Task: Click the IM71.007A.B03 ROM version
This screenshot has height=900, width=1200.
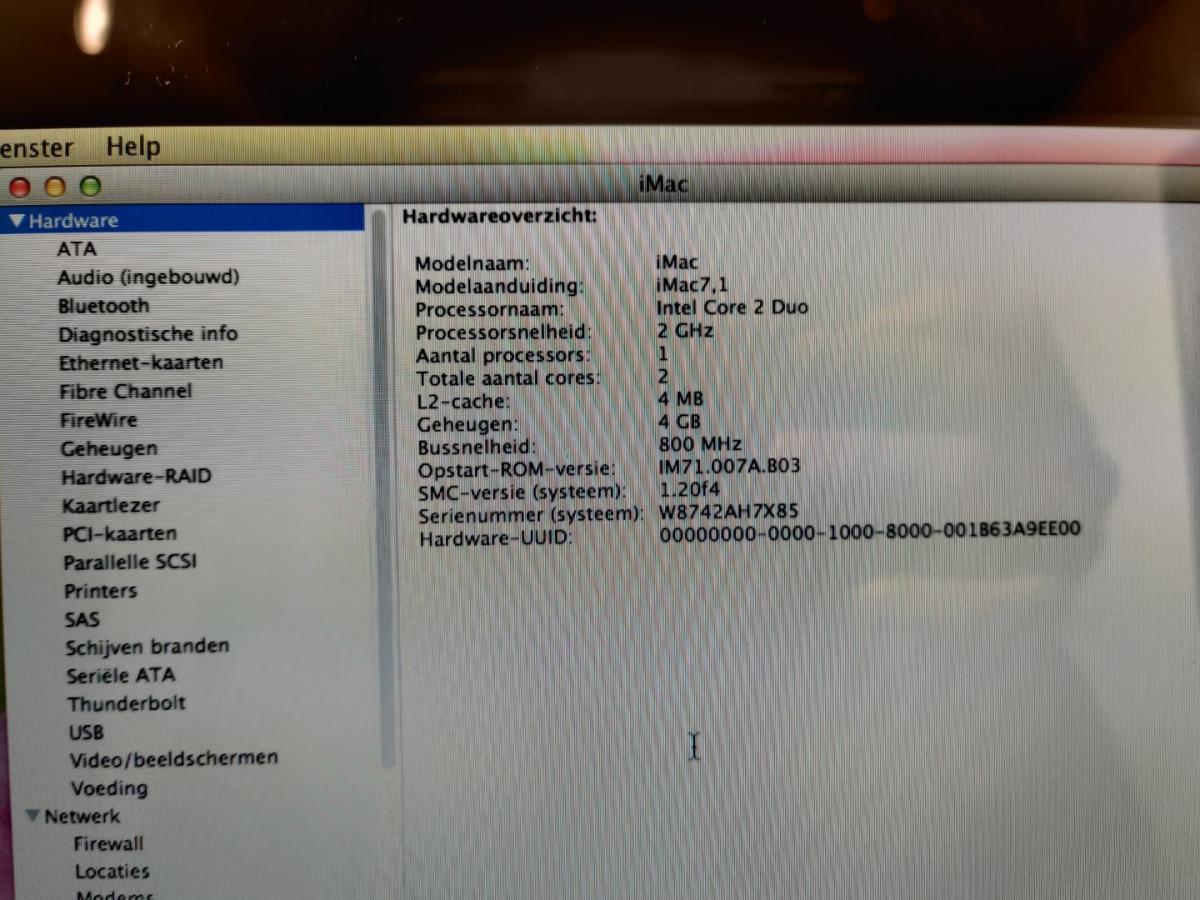Action: click(x=730, y=467)
